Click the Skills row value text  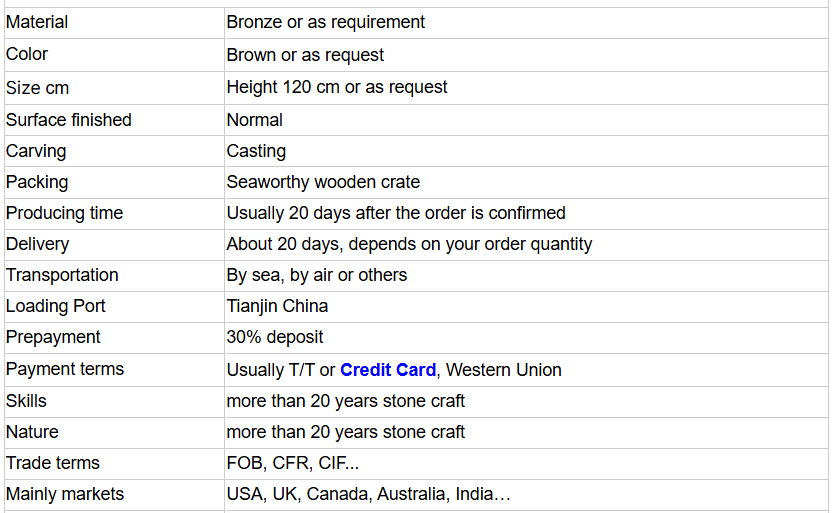tap(346, 401)
